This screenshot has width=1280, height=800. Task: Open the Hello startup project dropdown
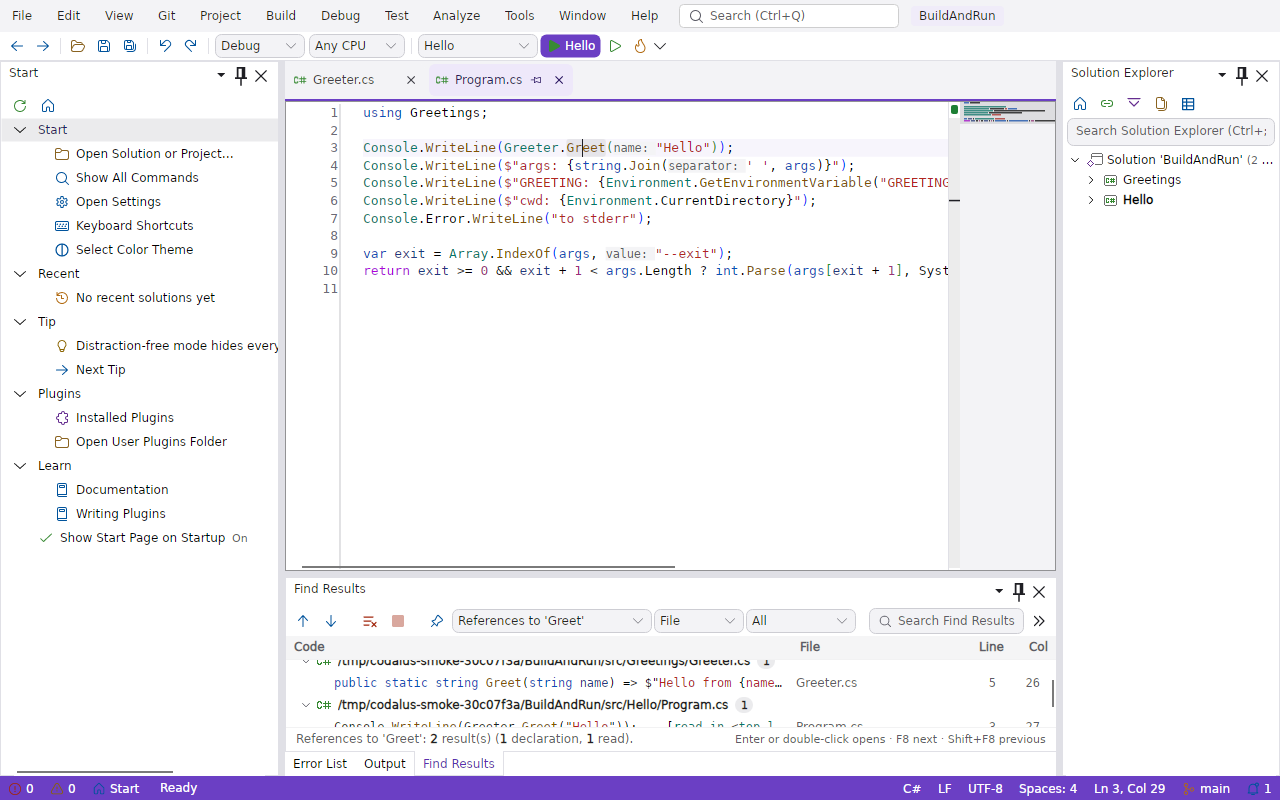tap(478, 46)
